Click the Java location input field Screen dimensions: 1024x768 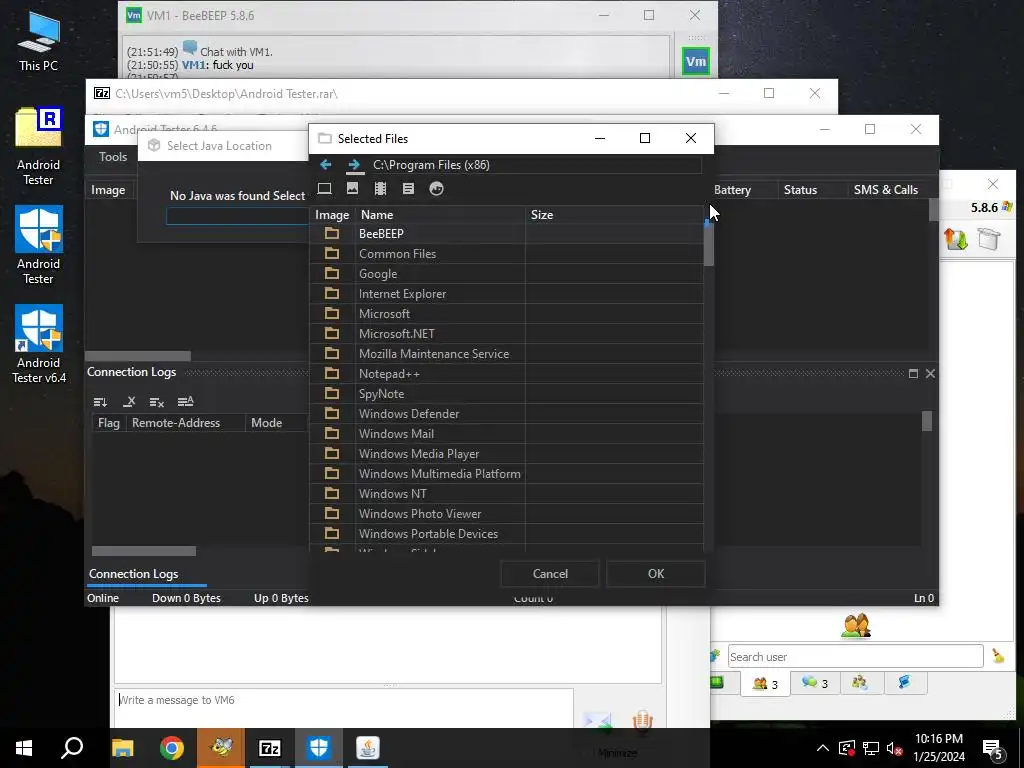click(x=238, y=216)
